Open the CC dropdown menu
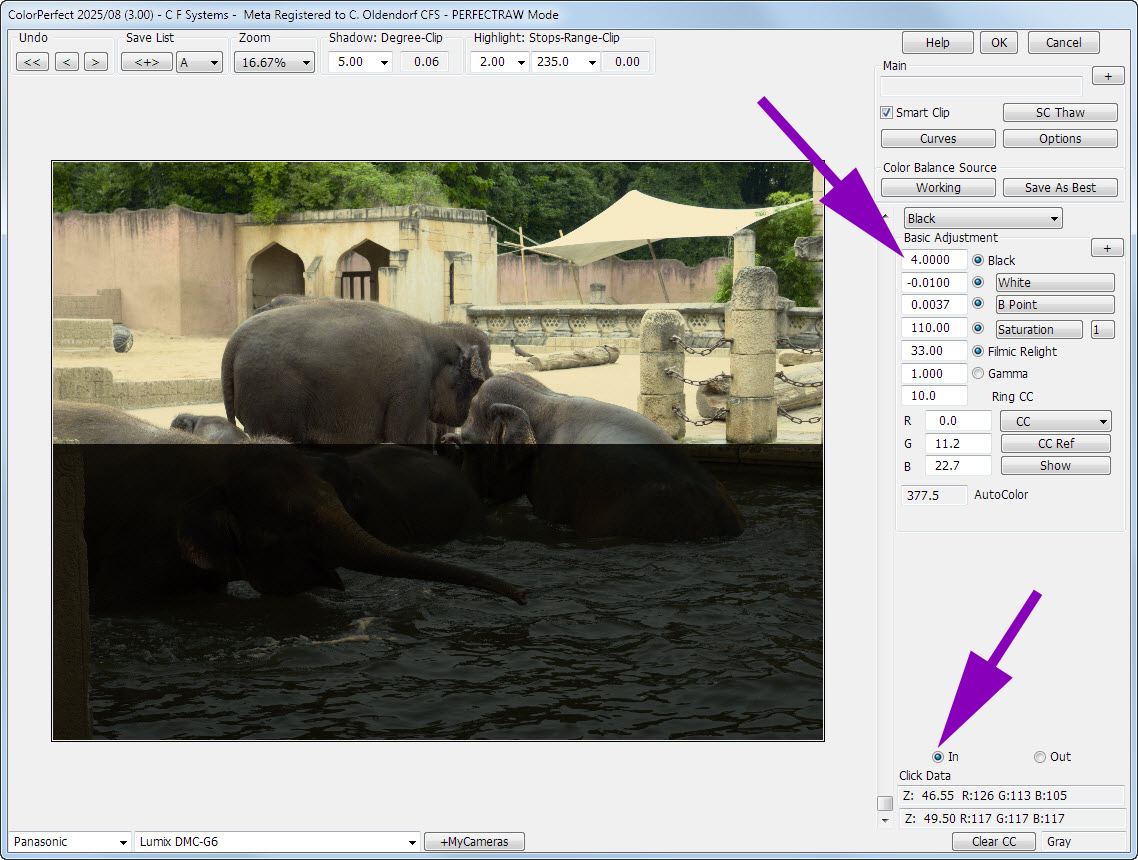1138x860 pixels. tap(1055, 422)
